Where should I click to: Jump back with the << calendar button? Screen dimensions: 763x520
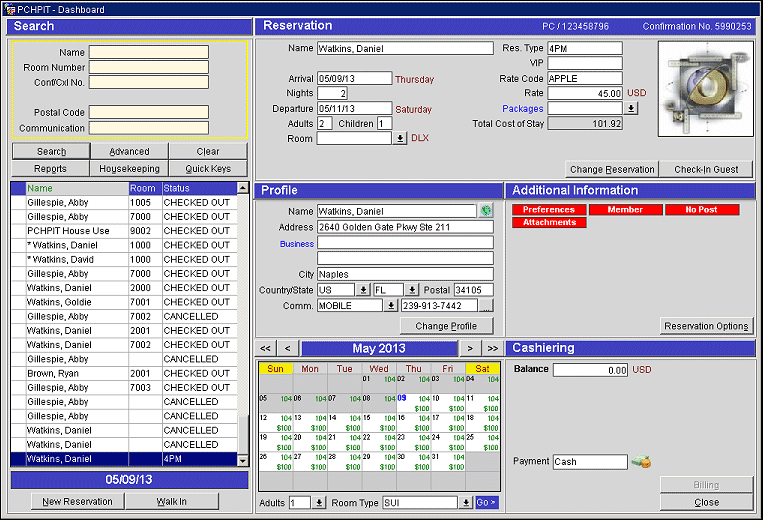pyautogui.click(x=266, y=348)
